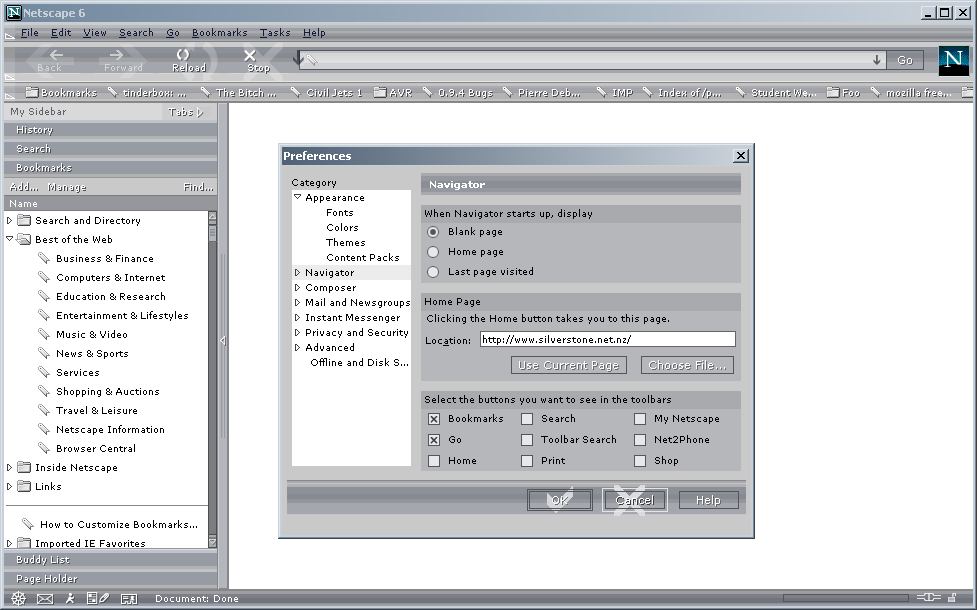Uncheck the Bookmarks toolbar button checkbox
Viewport: 977px width, 610px height.
point(434,419)
